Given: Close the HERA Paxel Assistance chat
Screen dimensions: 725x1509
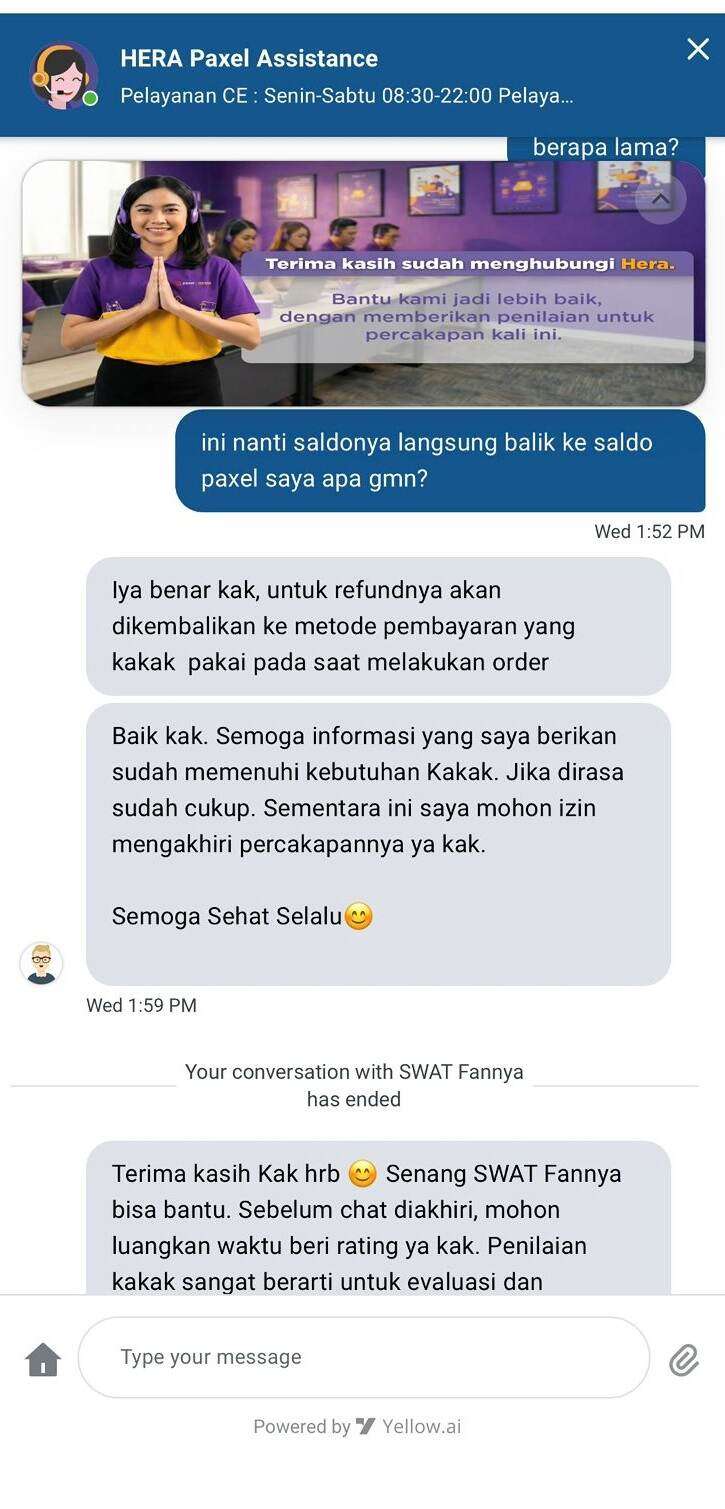Looking at the screenshot, I should click(x=698, y=49).
